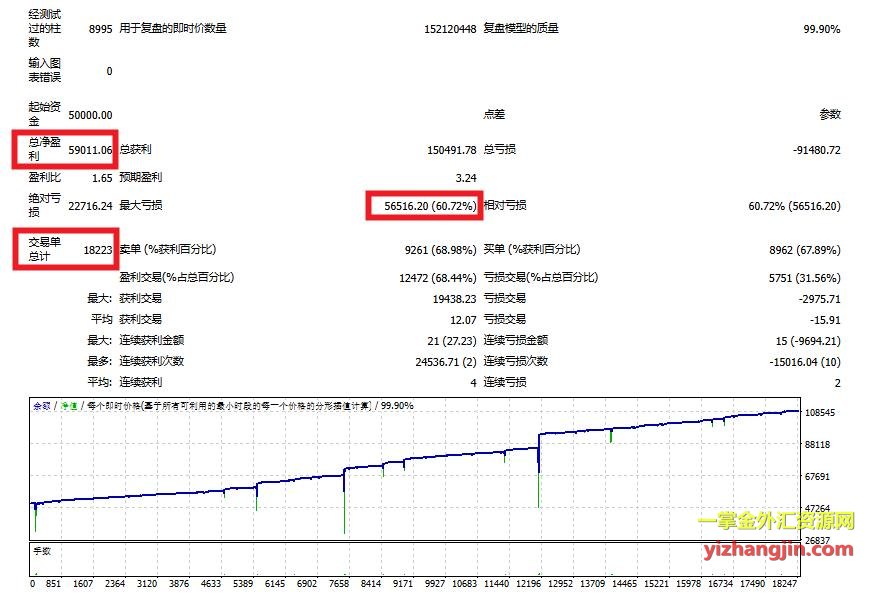Click the 9171 mark on chart x-axis
This screenshot has height=596, width=869.
click(x=403, y=583)
